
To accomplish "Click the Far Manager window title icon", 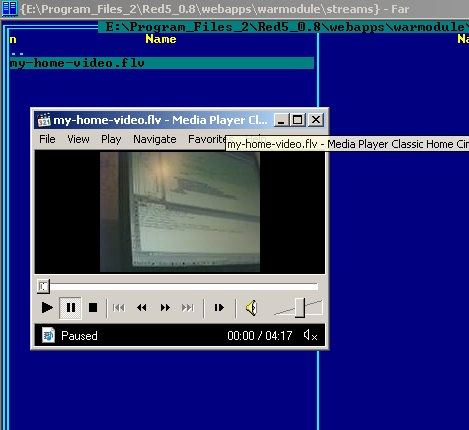I will pos(10,9).
